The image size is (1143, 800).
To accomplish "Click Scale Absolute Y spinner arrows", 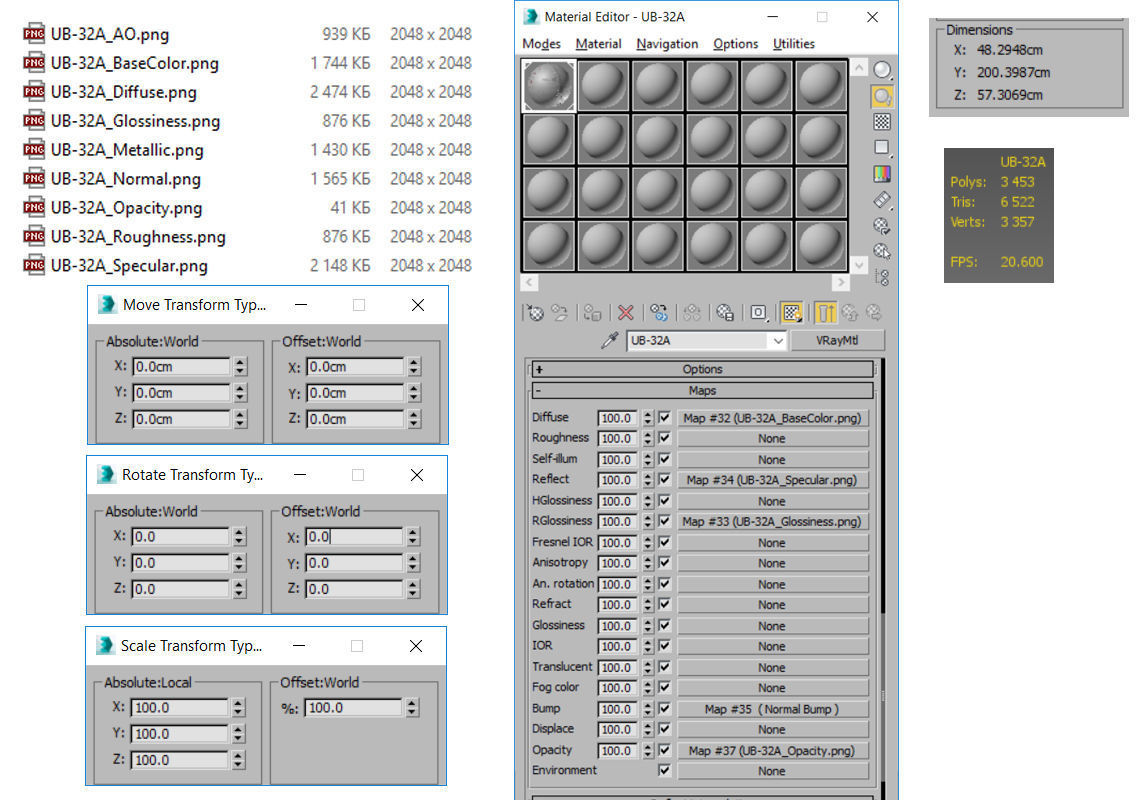I will 238,734.
